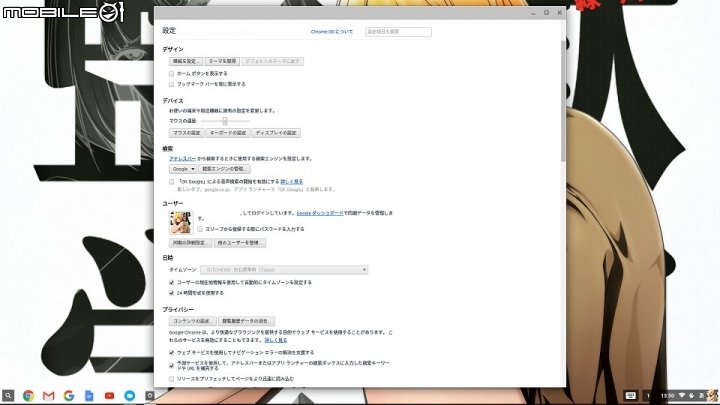Toggle the prediction service 予測サービス checkbox

coord(171,366)
